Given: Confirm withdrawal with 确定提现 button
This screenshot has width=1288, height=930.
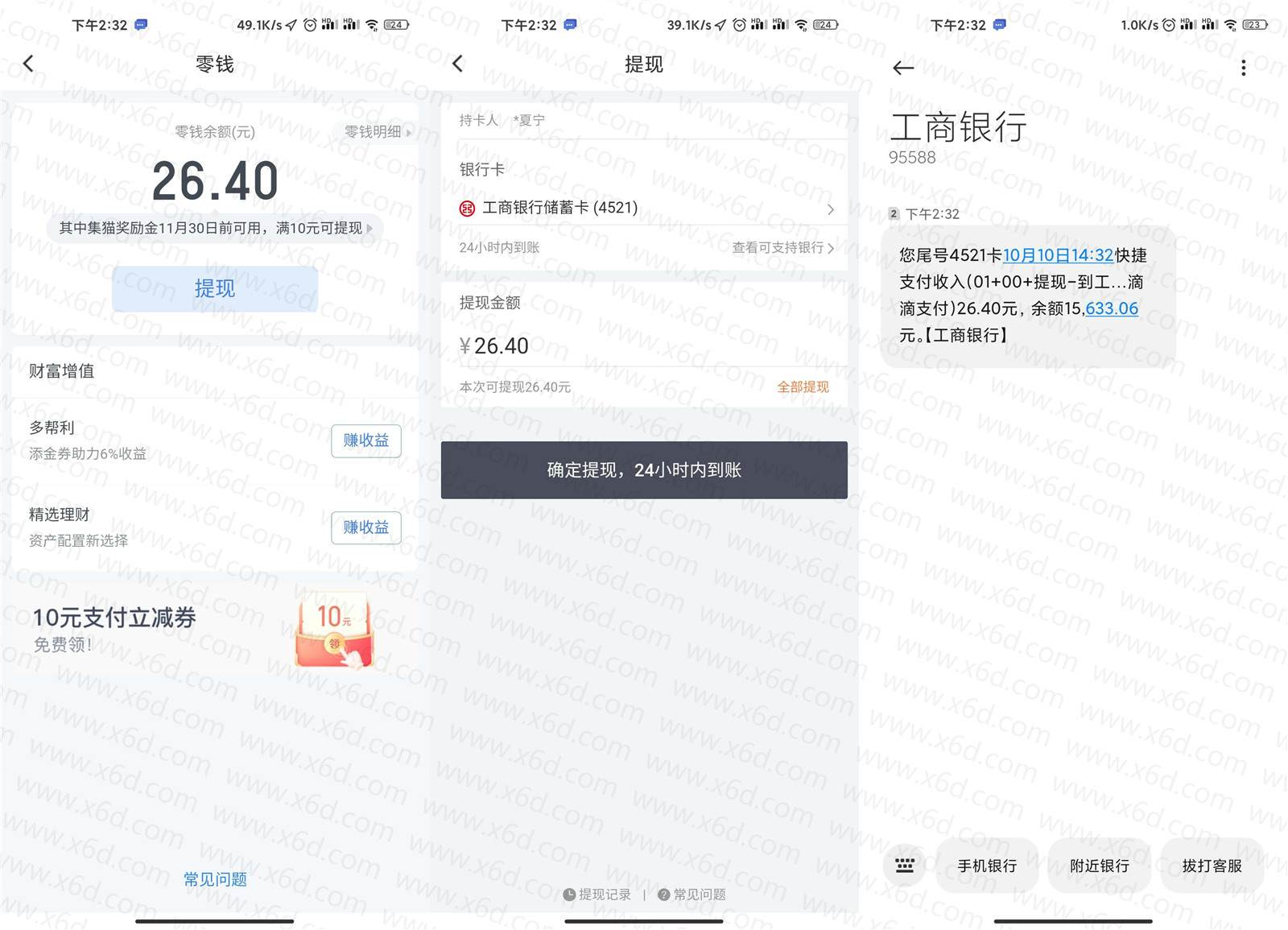Looking at the screenshot, I should click(644, 470).
